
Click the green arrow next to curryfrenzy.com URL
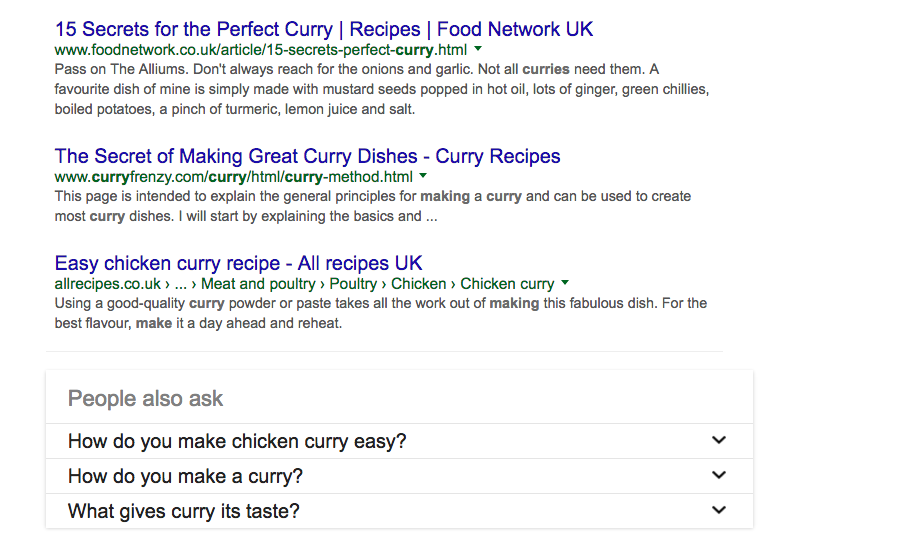coord(423,176)
